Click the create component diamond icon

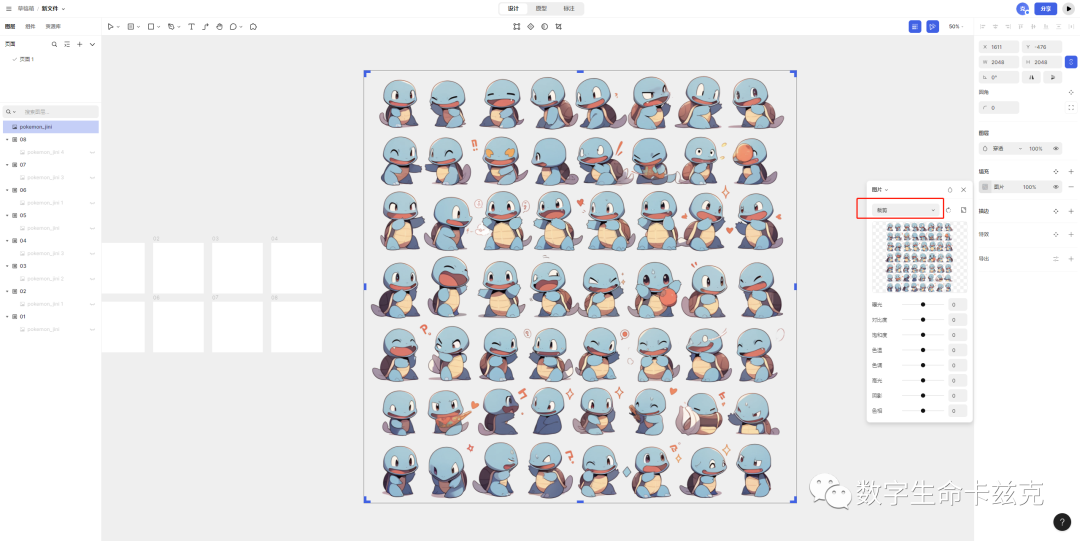click(x=530, y=26)
